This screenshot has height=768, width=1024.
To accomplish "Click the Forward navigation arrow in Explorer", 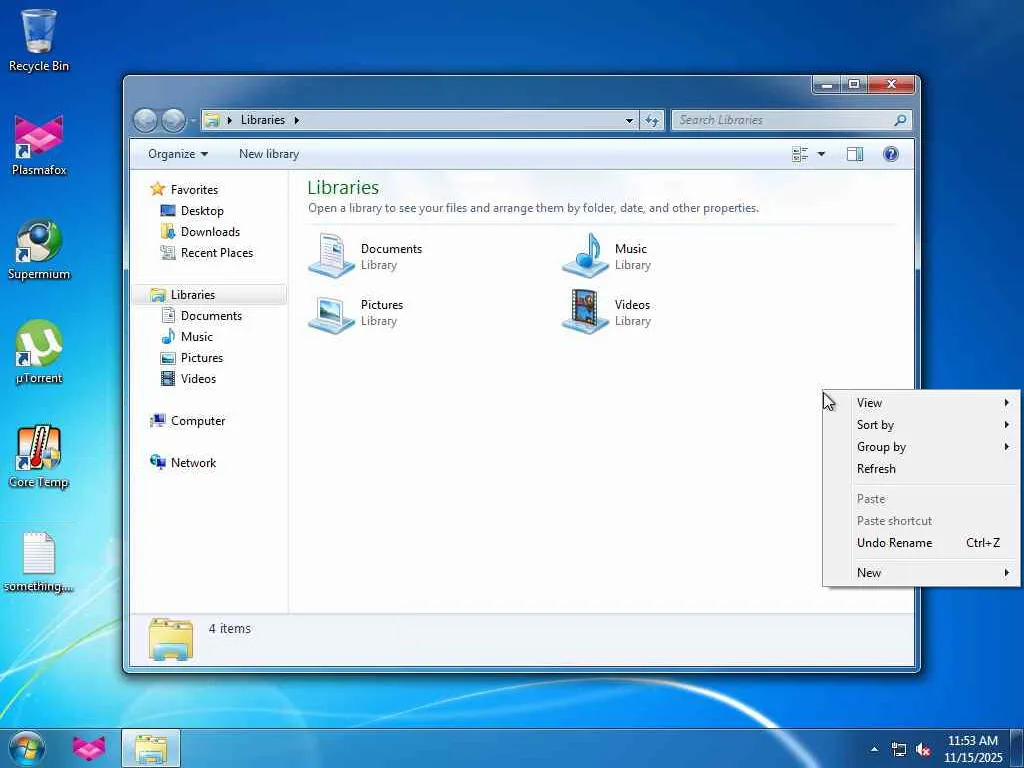I will (x=173, y=120).
